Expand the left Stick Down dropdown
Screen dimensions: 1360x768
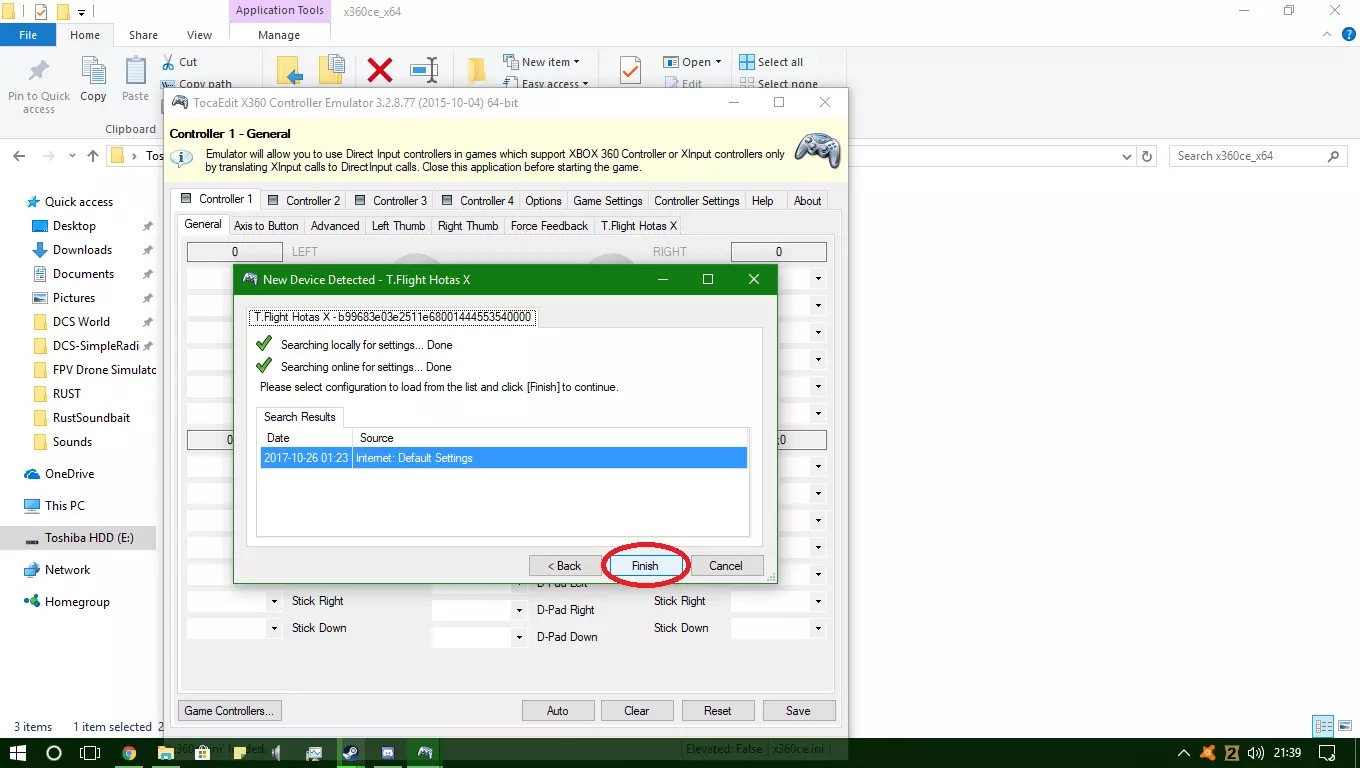[x=274, y=629]
